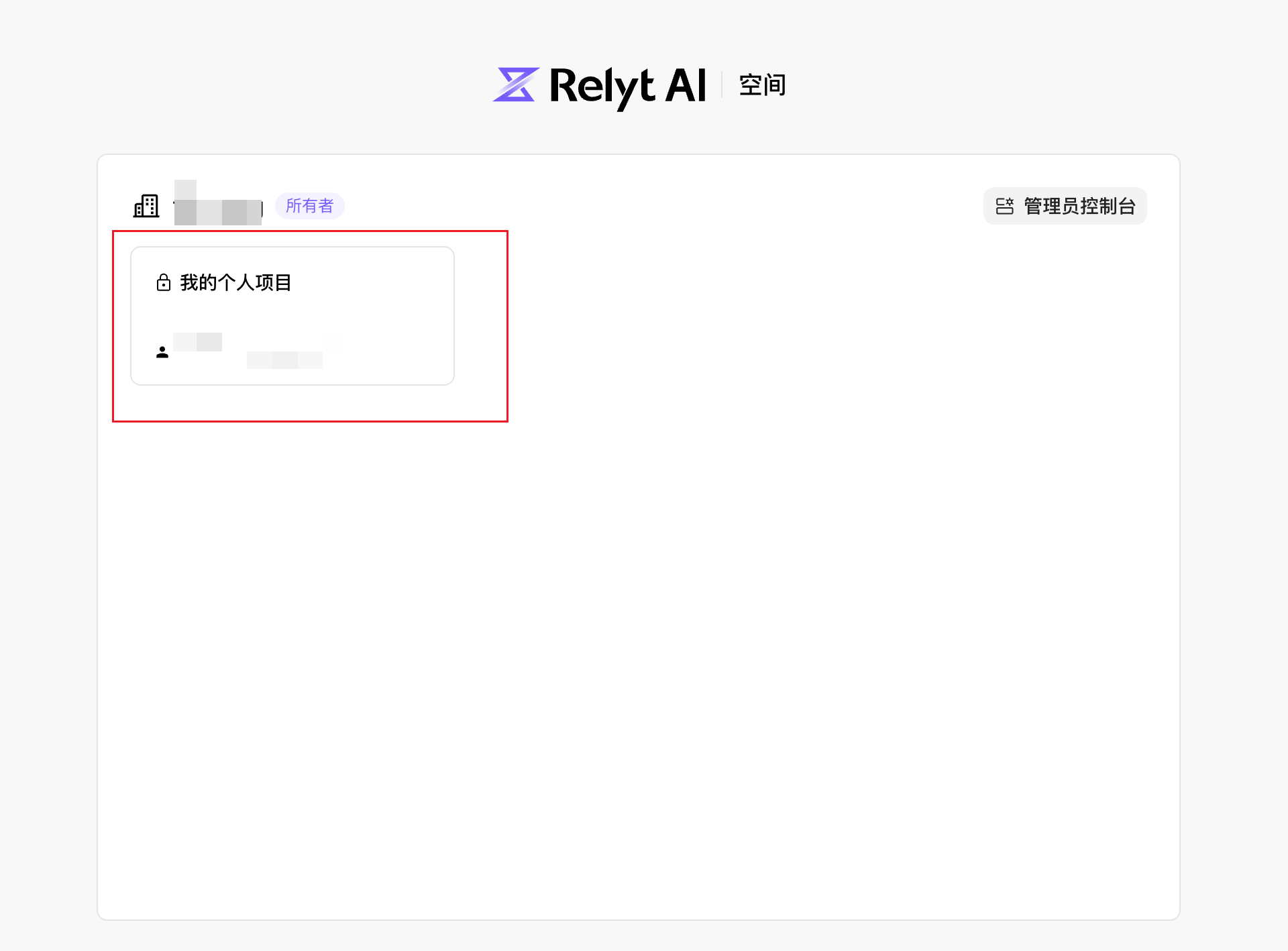Click the person icon in project card
This screenshot has width=1288, height=951.
pyautogui.click(x=162, y=352)
